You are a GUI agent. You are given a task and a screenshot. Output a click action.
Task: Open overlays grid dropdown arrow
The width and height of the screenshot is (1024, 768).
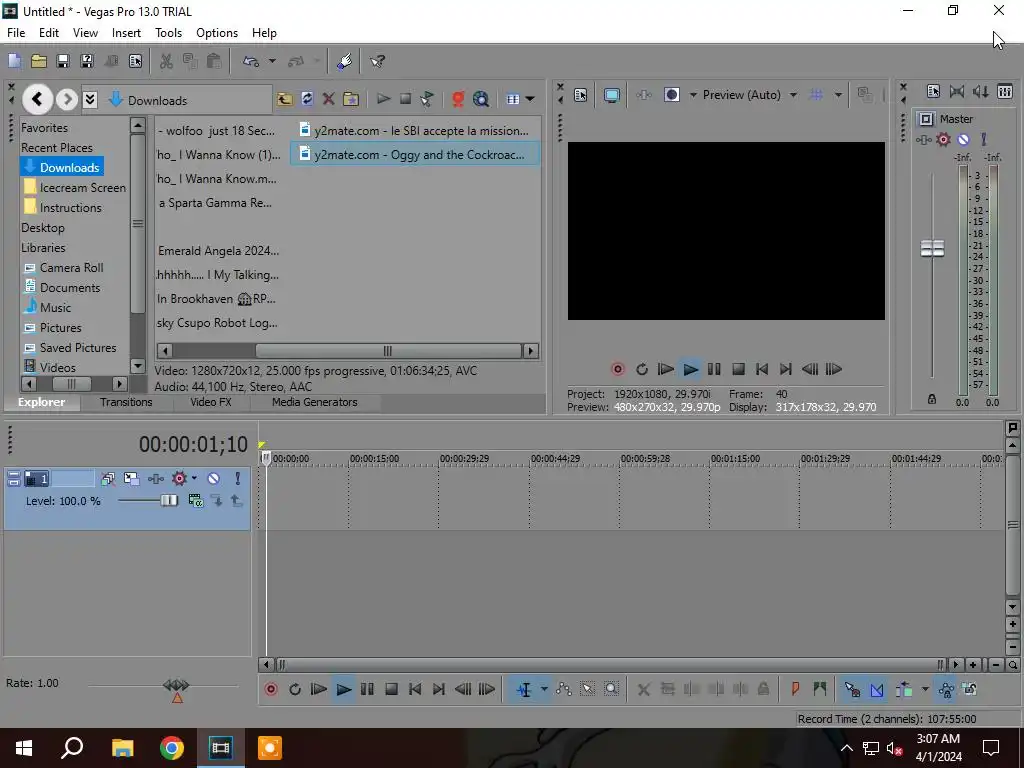coord(839,95)
